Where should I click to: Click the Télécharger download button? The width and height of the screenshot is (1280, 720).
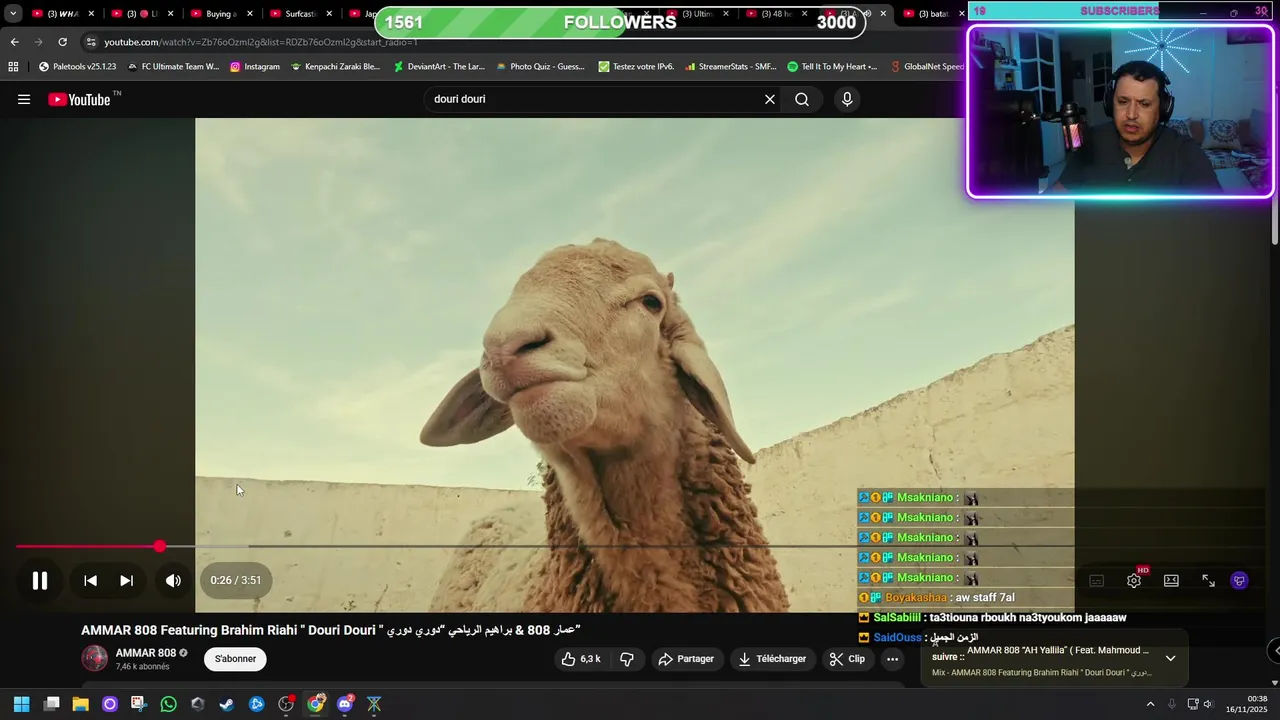coord(772,659)
